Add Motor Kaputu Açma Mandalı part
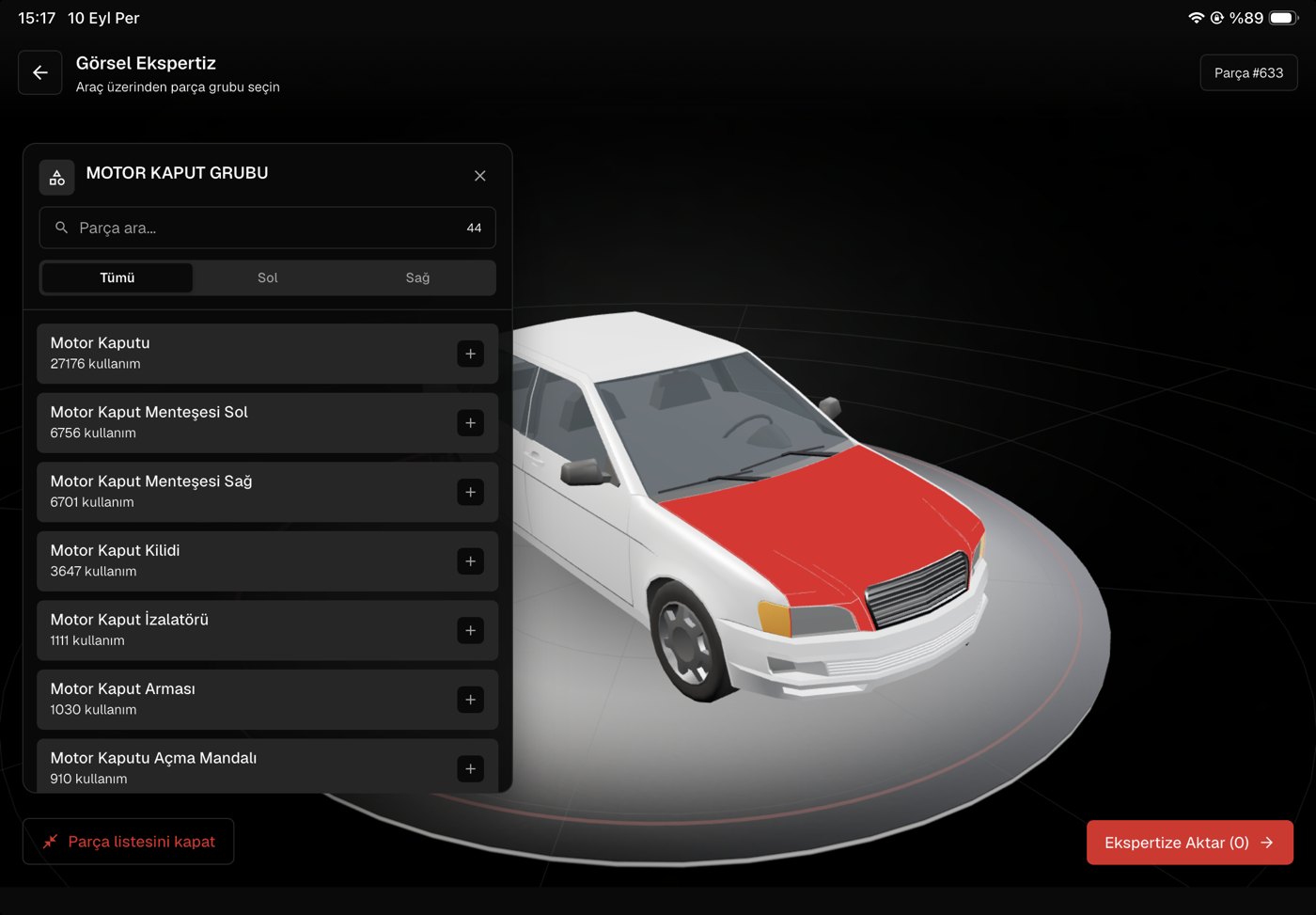 [x=471, y=768]
